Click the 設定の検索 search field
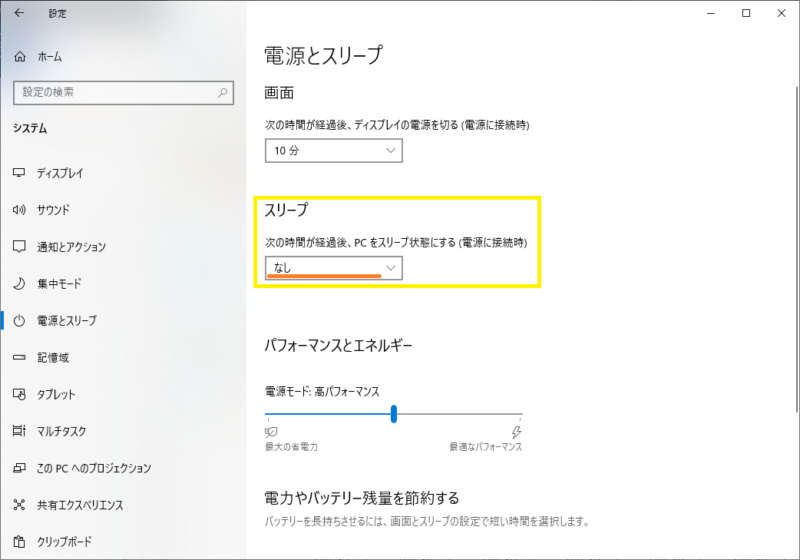 [x=110, y=92]
